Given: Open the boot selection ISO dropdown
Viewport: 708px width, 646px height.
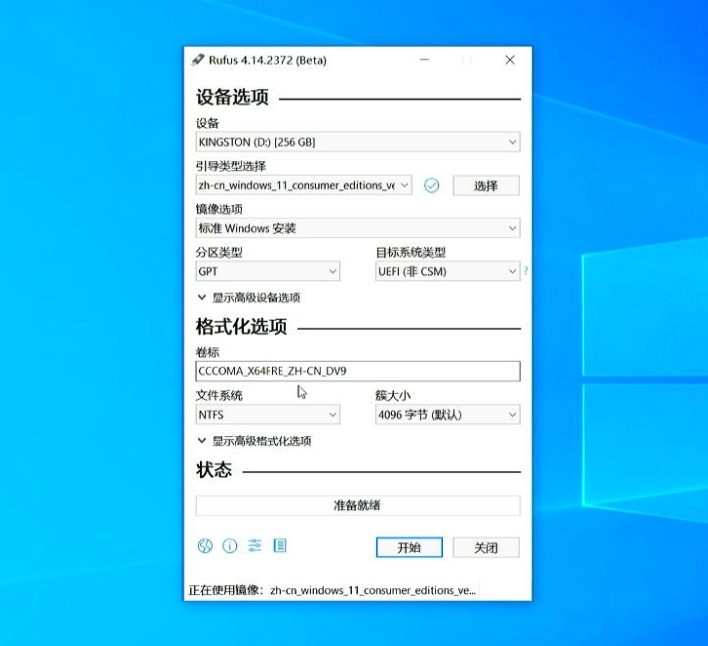Looking at the screenshot, I should (303, 185).
